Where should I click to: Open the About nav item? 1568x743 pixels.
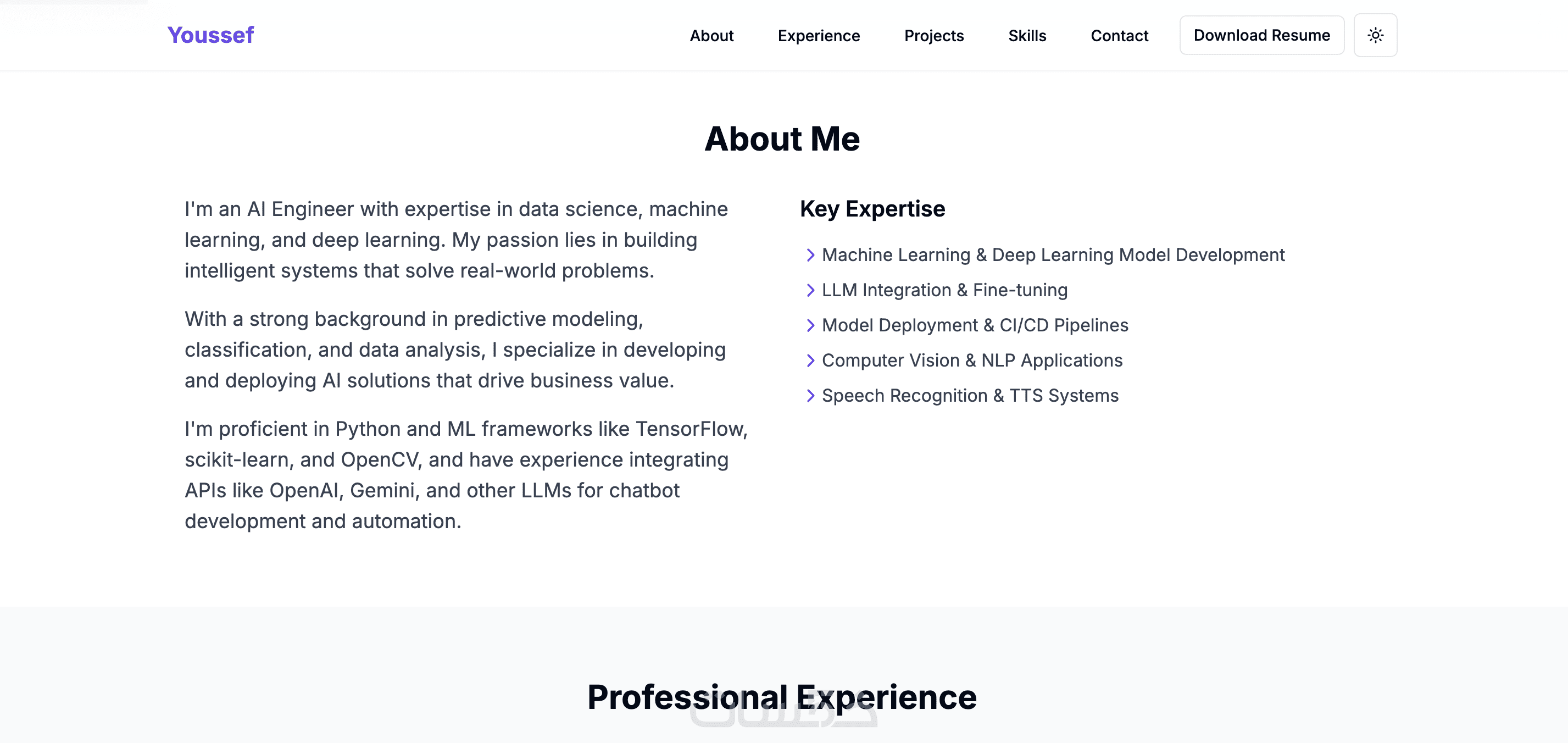click(x=711, y=36)
